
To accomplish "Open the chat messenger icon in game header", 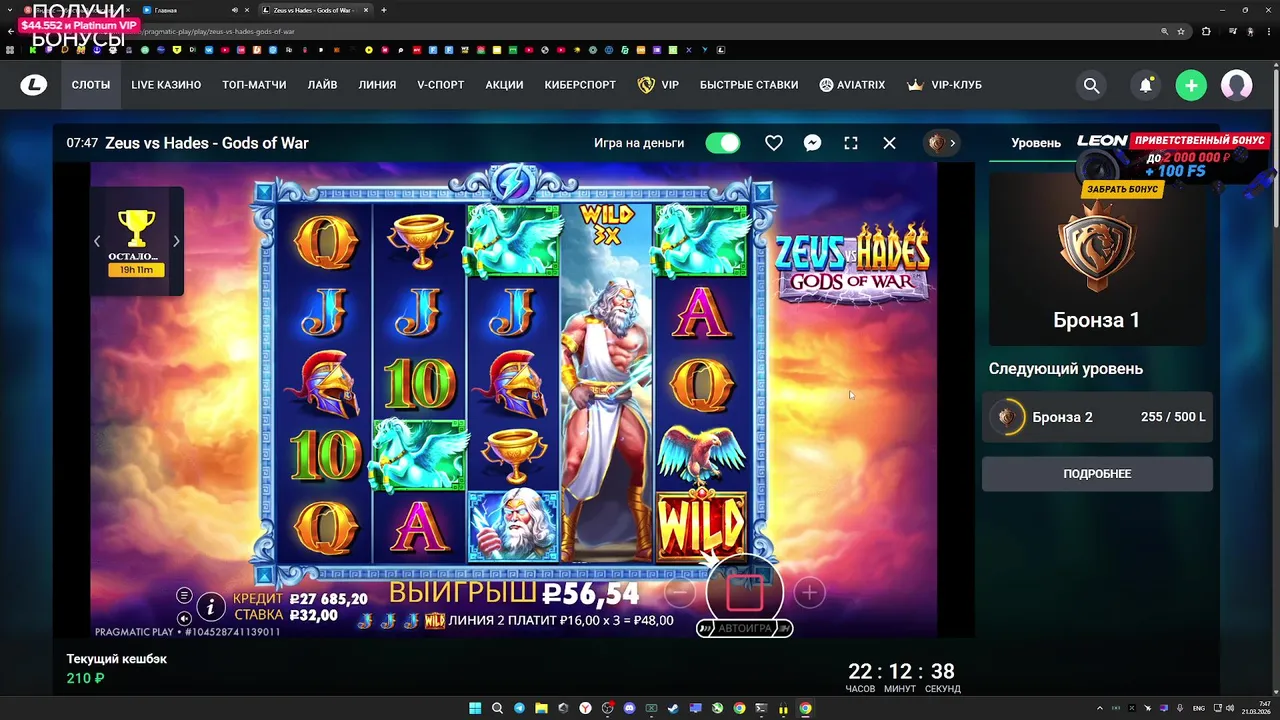I will point(813,143).
